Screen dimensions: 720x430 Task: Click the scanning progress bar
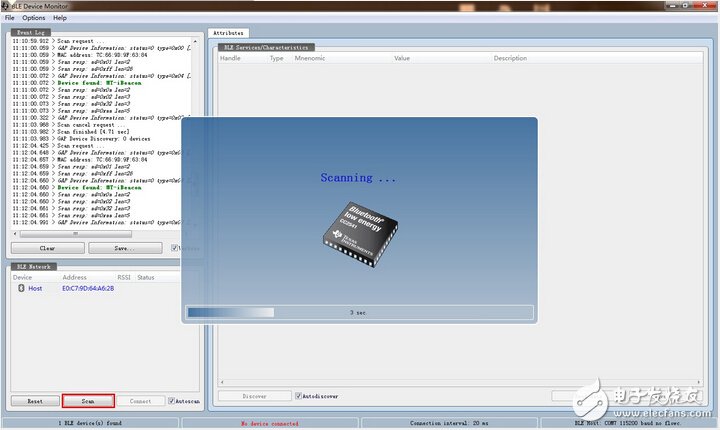pos(360,312)
